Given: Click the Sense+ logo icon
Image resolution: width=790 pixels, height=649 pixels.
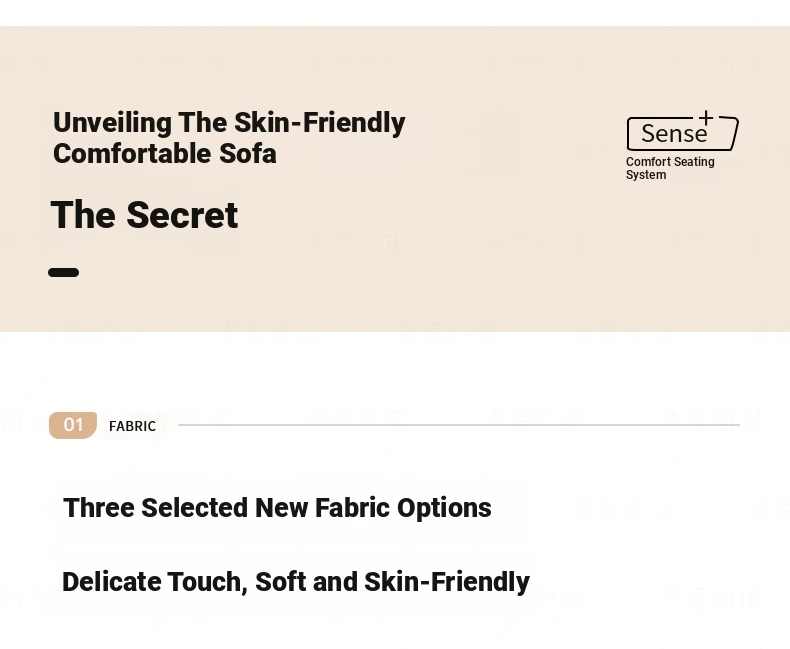Looking at the screenshot, I should tap(683, 131).
